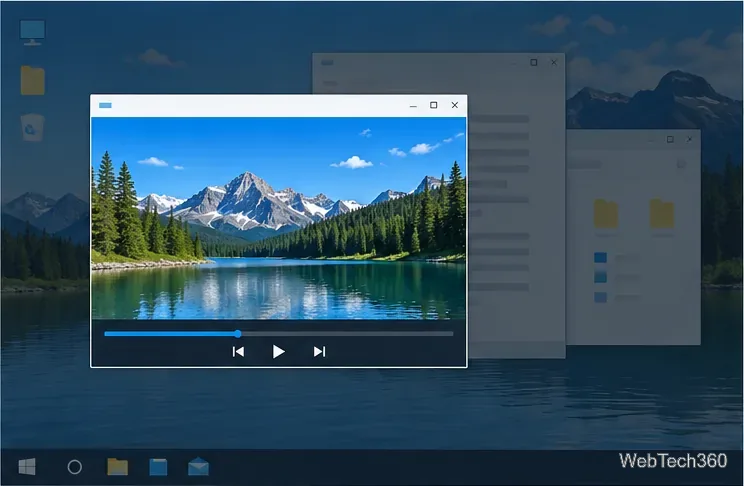Skip to the next track

[319, 352]
